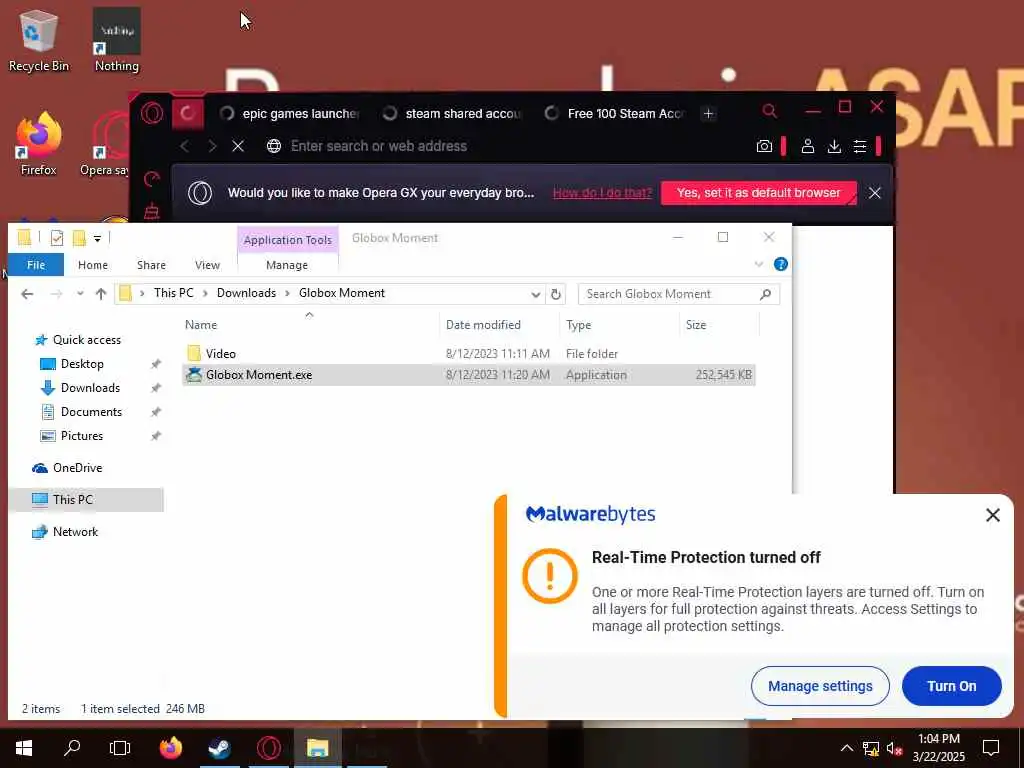Switch to the epic games launcher tab
This screenshot has width=1024, height=768.
[x=289, y=114]
